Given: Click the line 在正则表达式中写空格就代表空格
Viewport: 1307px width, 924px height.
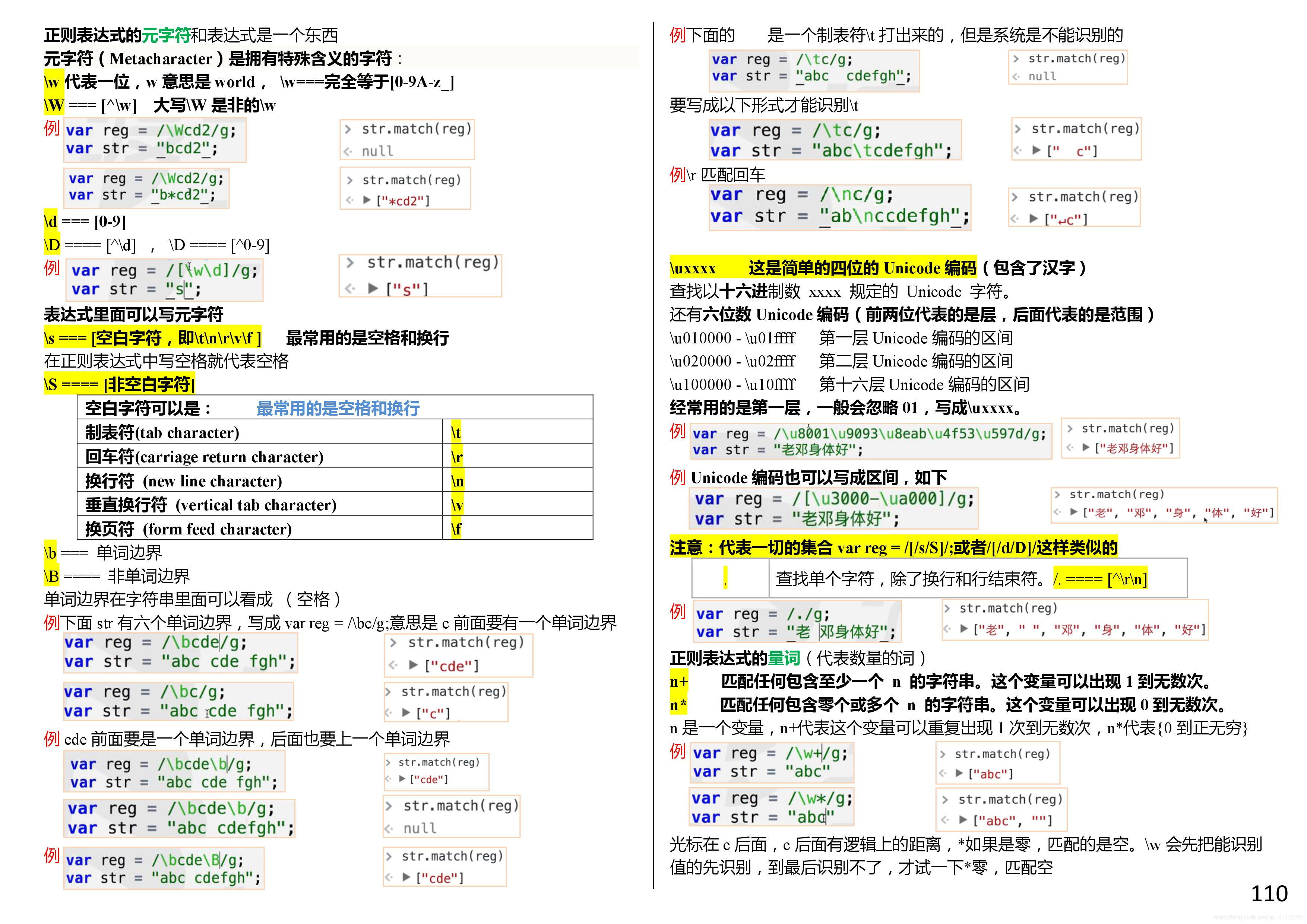Looking at the screenshot, I should click(x=166, y=361).
